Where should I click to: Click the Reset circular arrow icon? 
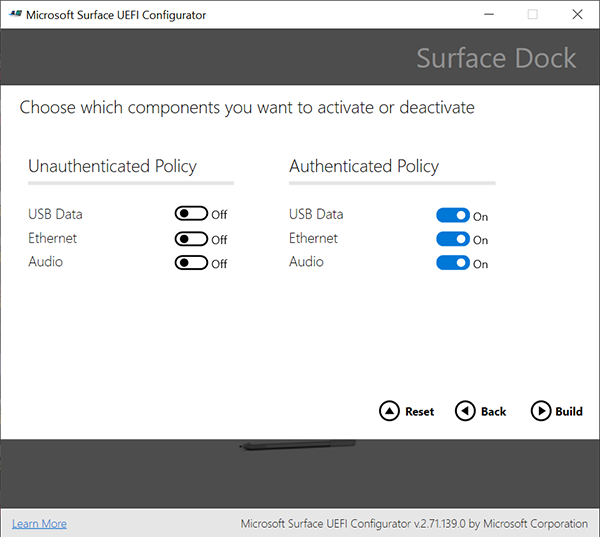(x=389, y=411)
